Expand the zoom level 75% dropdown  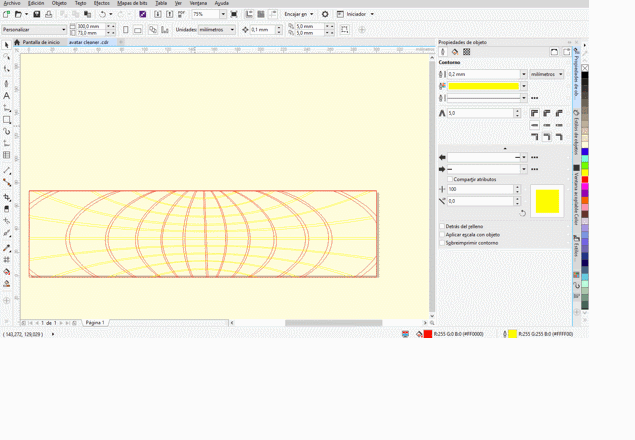coord(223,15)
